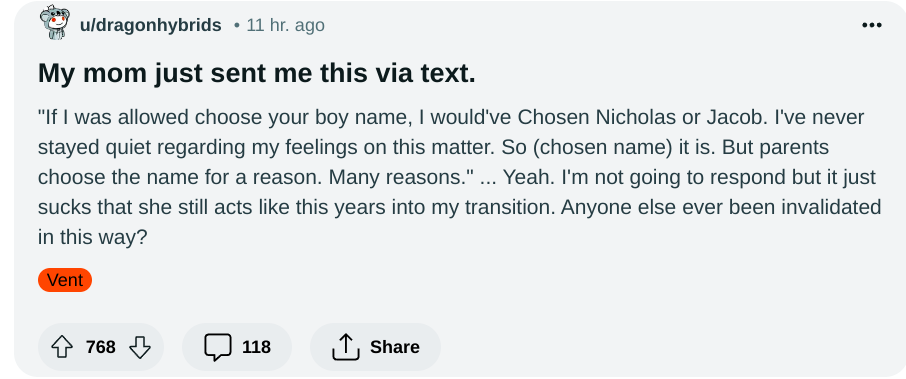Click the text line ending 'in this way?'

click(93, 237)
